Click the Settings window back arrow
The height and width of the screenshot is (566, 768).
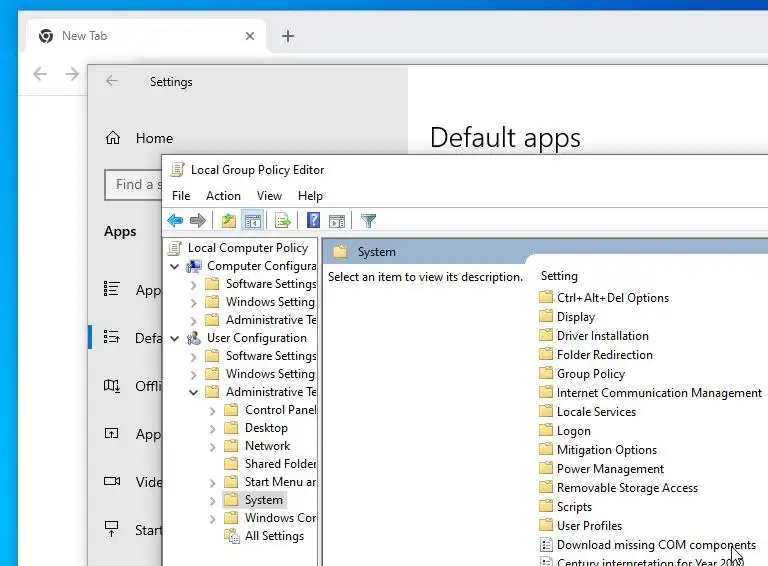point(112,81)
